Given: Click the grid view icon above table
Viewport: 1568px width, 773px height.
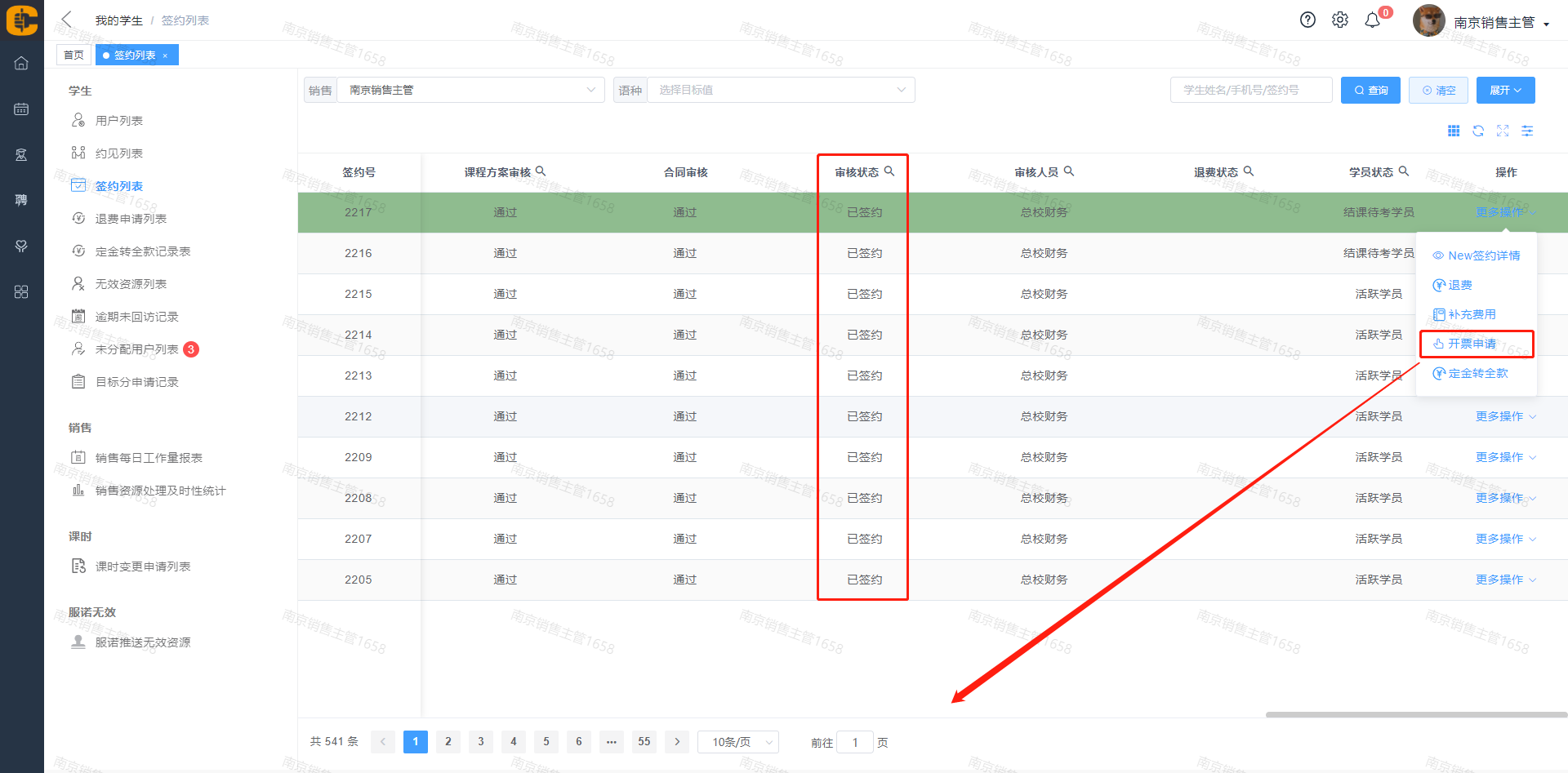Looking at the screenshot, I should click(x=1454, y=131).
